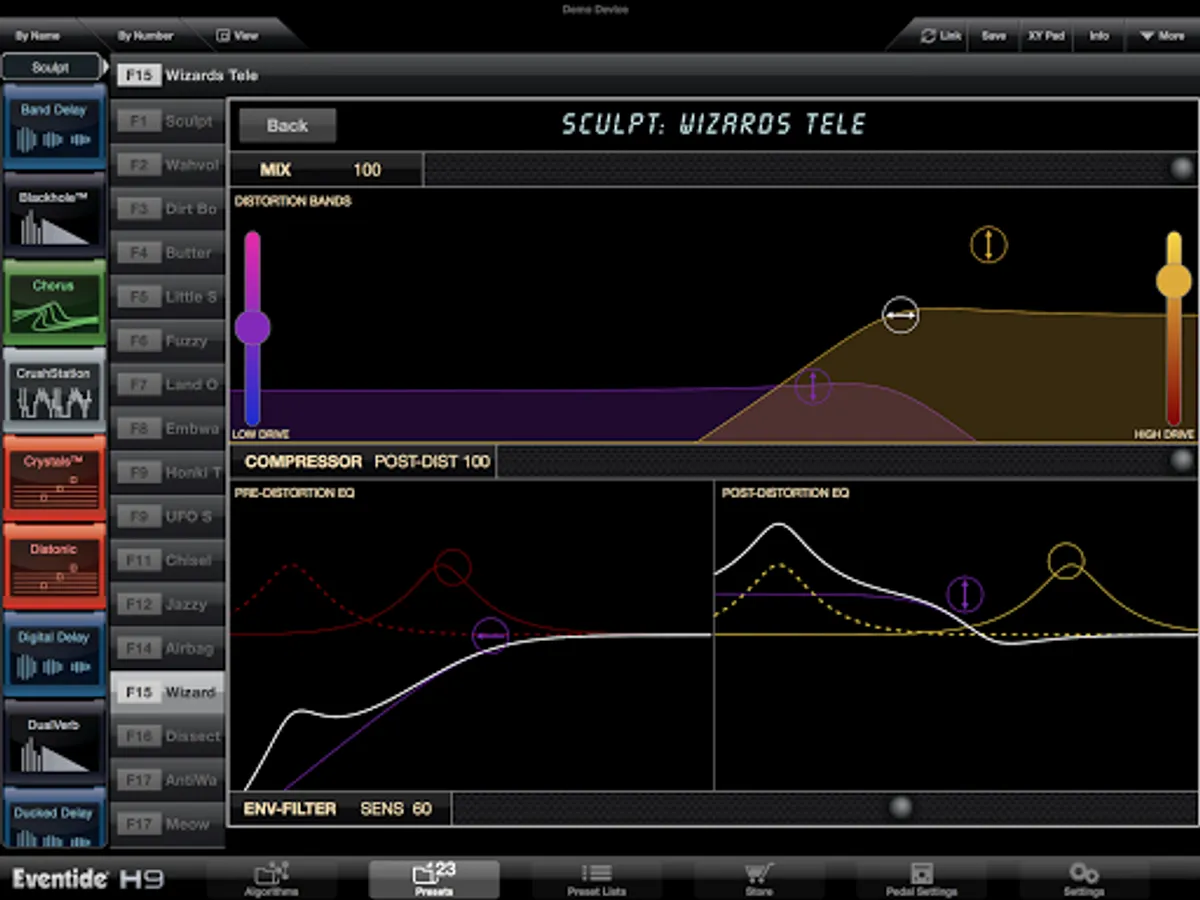1200x900 pixels.
Task: Click the purple Low Drive slider knob
Action: [x=252, y=327]
